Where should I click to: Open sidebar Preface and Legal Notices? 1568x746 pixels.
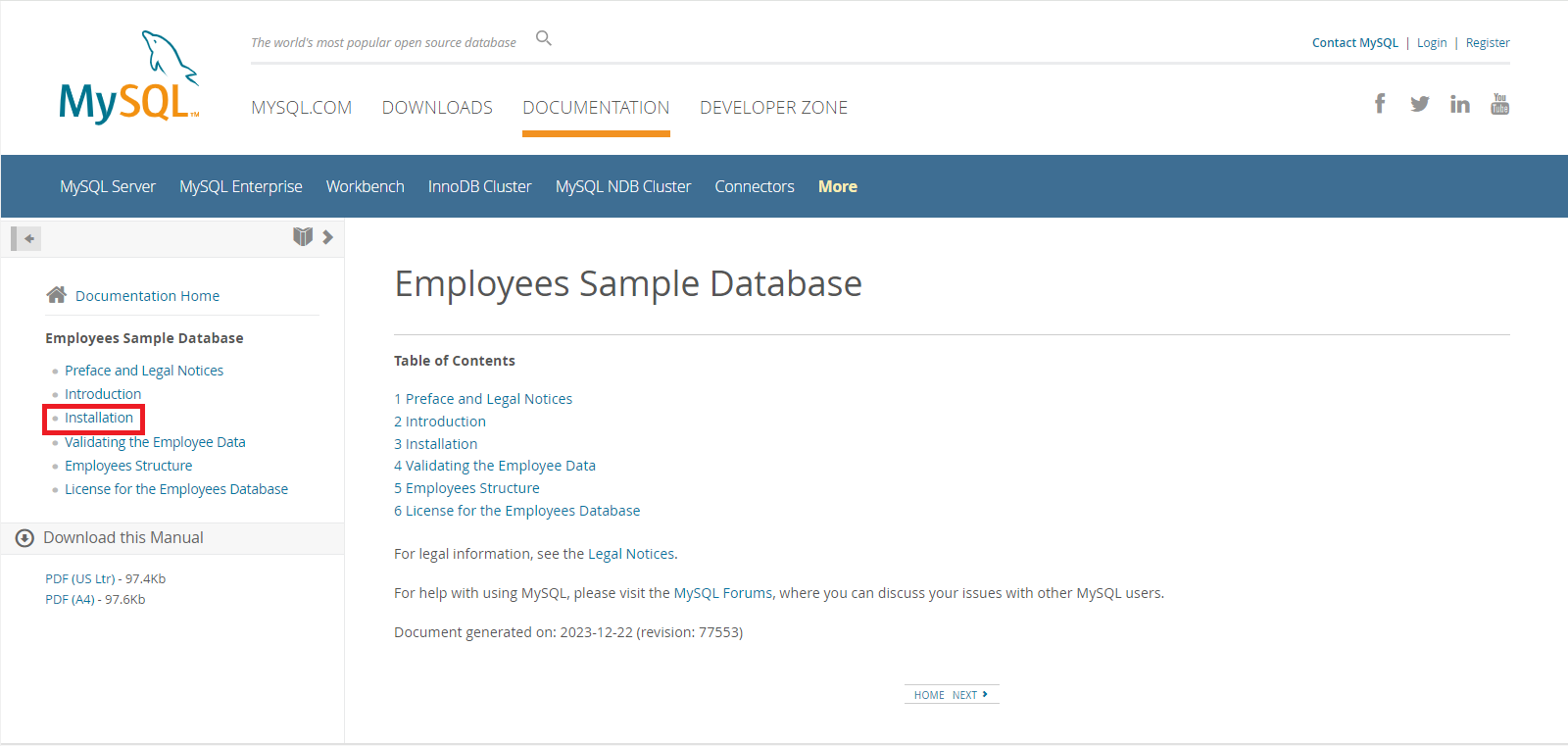coord(144,371)
